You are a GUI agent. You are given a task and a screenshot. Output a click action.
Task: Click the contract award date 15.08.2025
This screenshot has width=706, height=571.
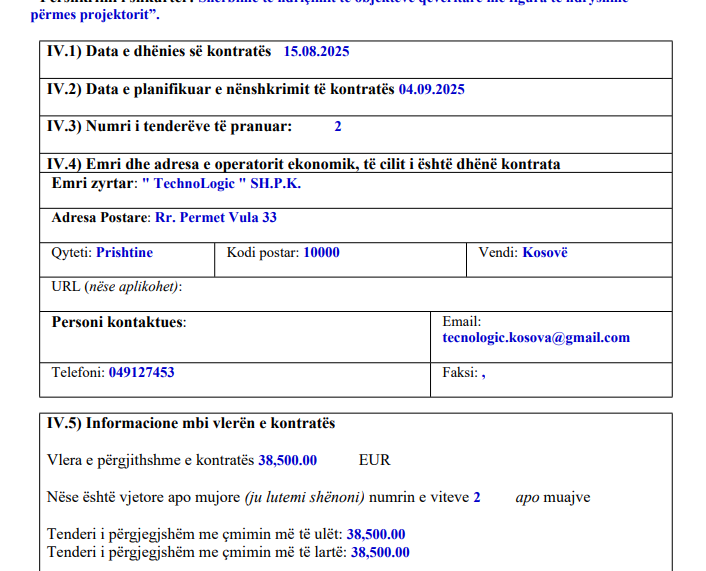[316, 51]
